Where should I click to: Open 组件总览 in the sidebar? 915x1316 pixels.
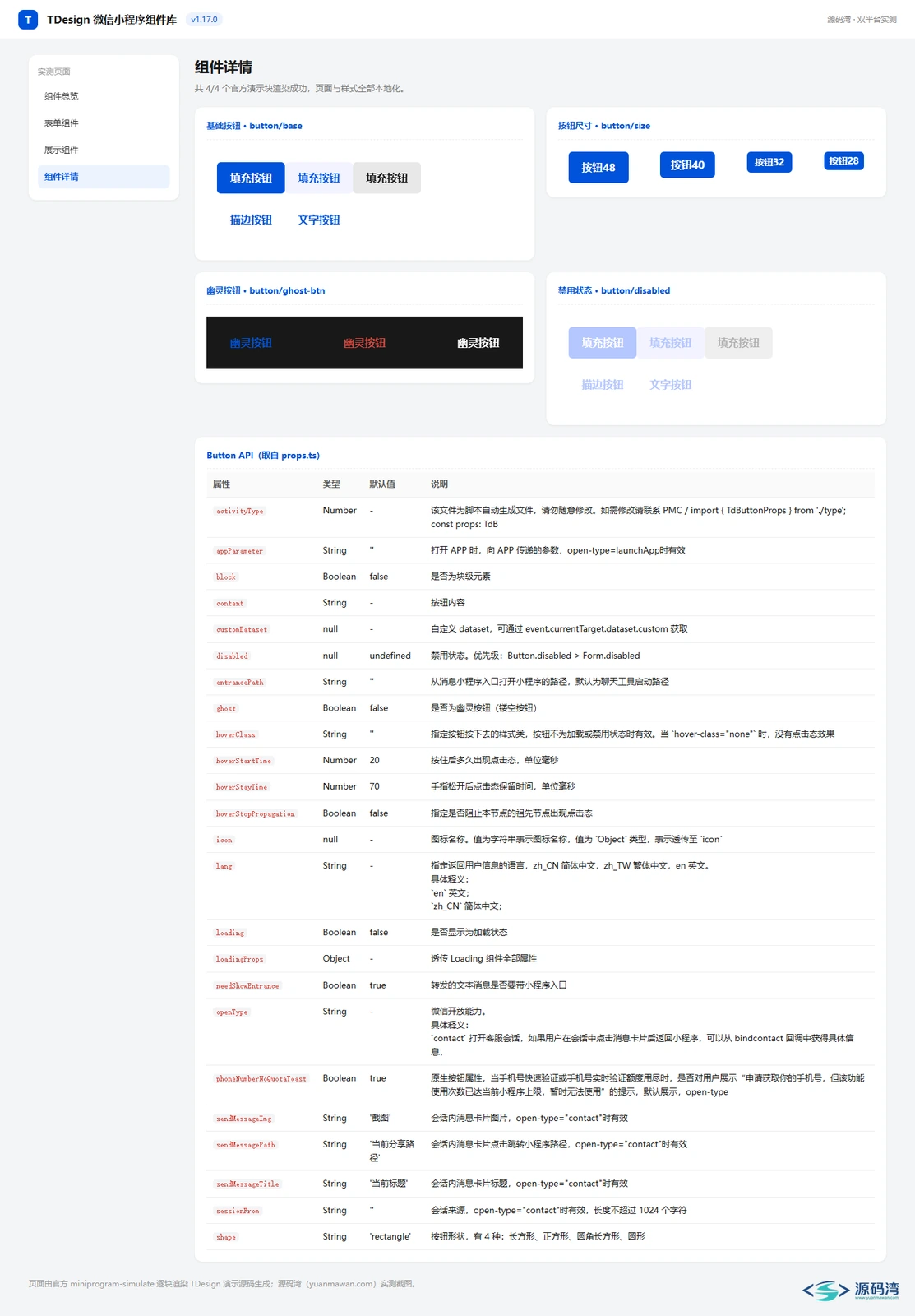click(104, 97)
